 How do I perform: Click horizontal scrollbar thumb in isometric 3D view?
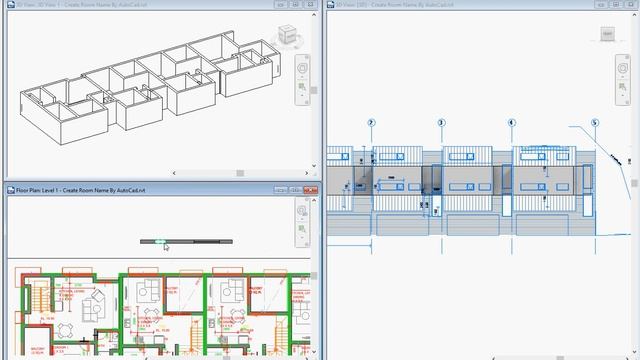[x=240, y=173]
